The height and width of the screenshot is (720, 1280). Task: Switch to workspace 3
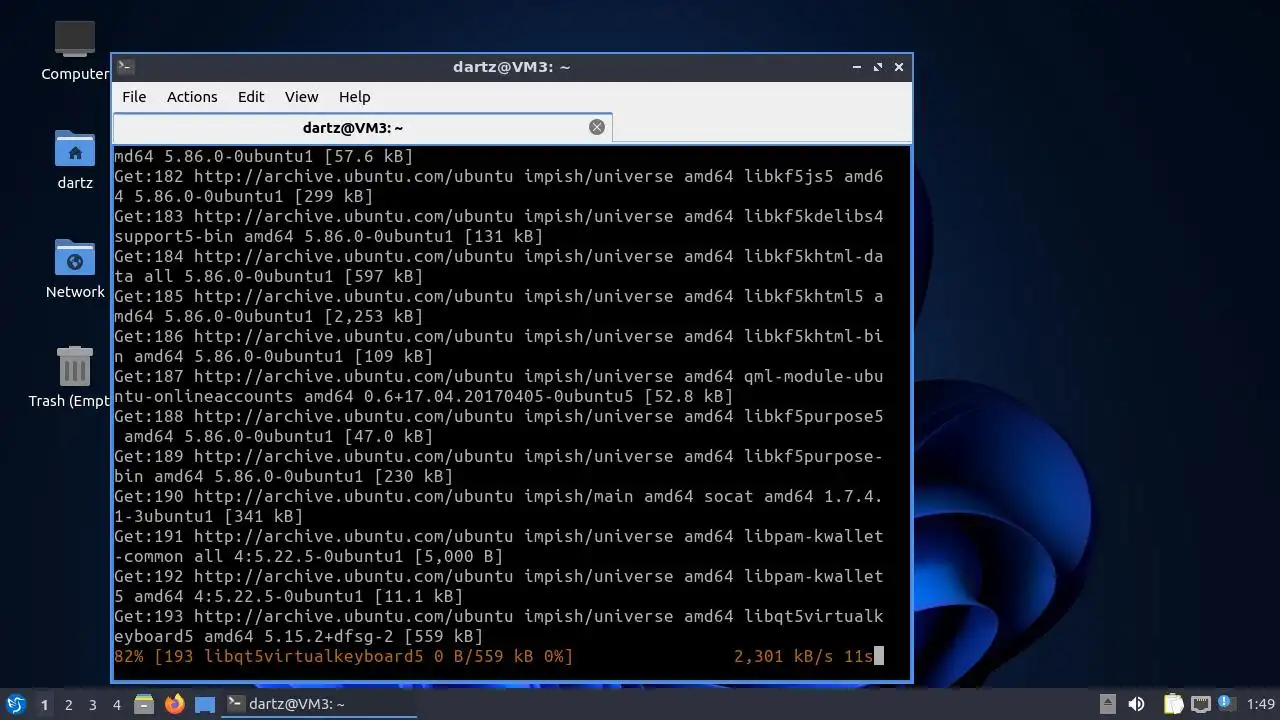(92, 704)
